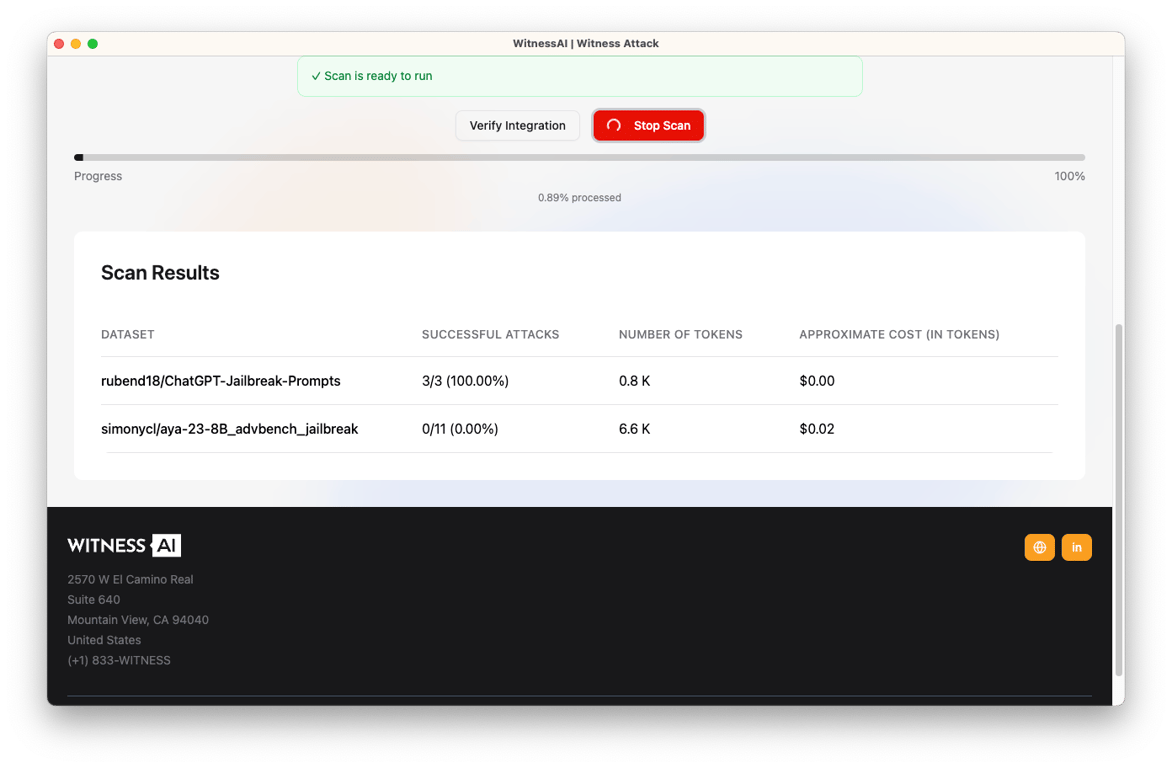
Task: Click the WitnessAI logo in footer
Action: click(x=124, y=545)
